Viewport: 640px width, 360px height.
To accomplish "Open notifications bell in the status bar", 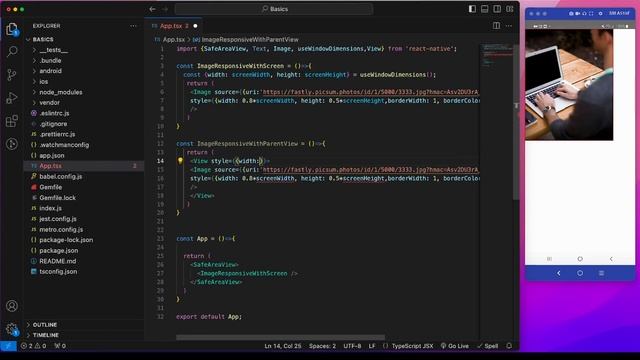I will [x=509, y=346].
